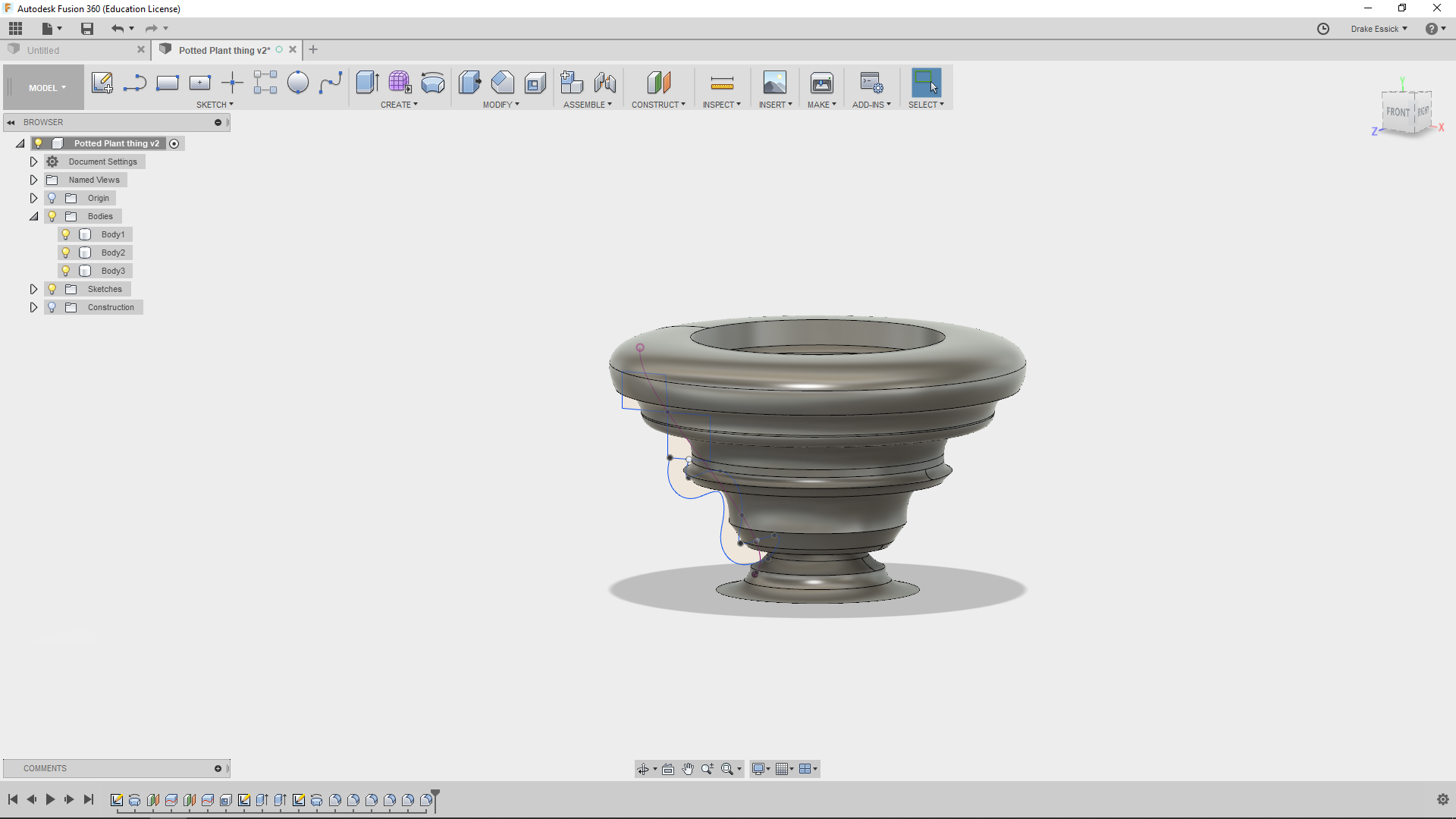
Task: Open the Inspect menu tools
Action: pos(718,104)
